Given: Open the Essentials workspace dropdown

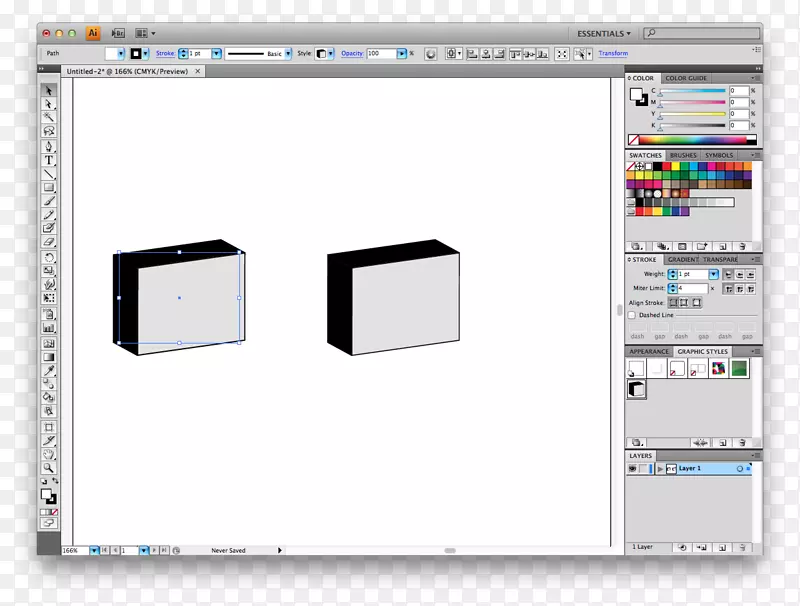Looking at the screenshot, I should click(605, 33).
